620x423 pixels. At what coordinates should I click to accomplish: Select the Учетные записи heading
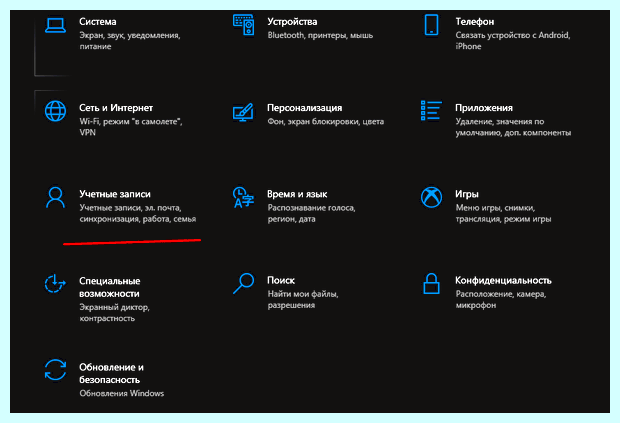[x=115, y=194]
